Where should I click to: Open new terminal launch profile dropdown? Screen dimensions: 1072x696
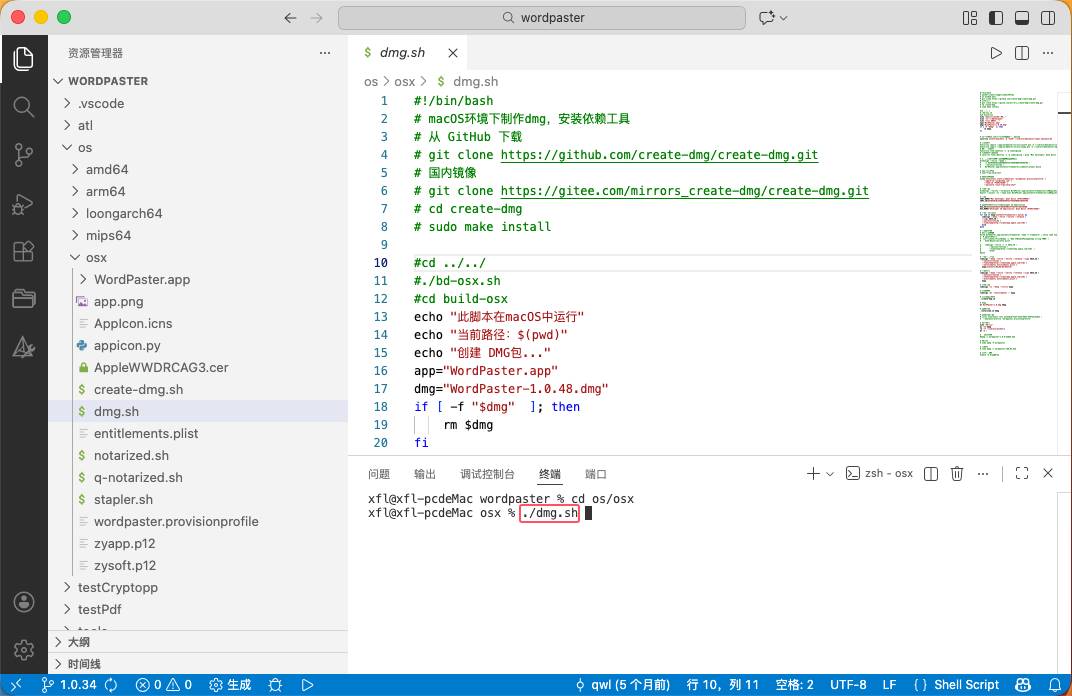tap(832, 474)
